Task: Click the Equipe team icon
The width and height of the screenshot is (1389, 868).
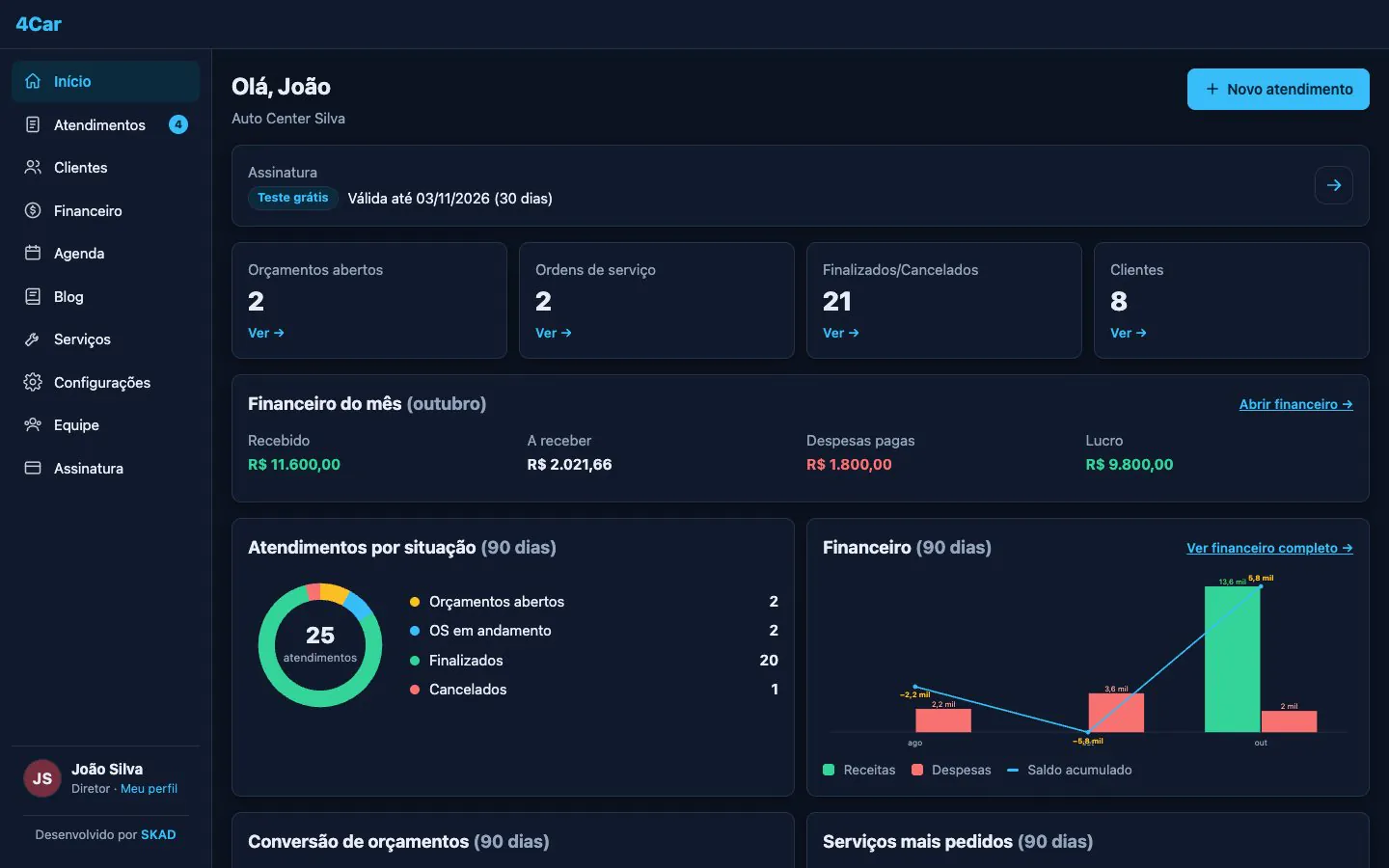Action: 33,424
